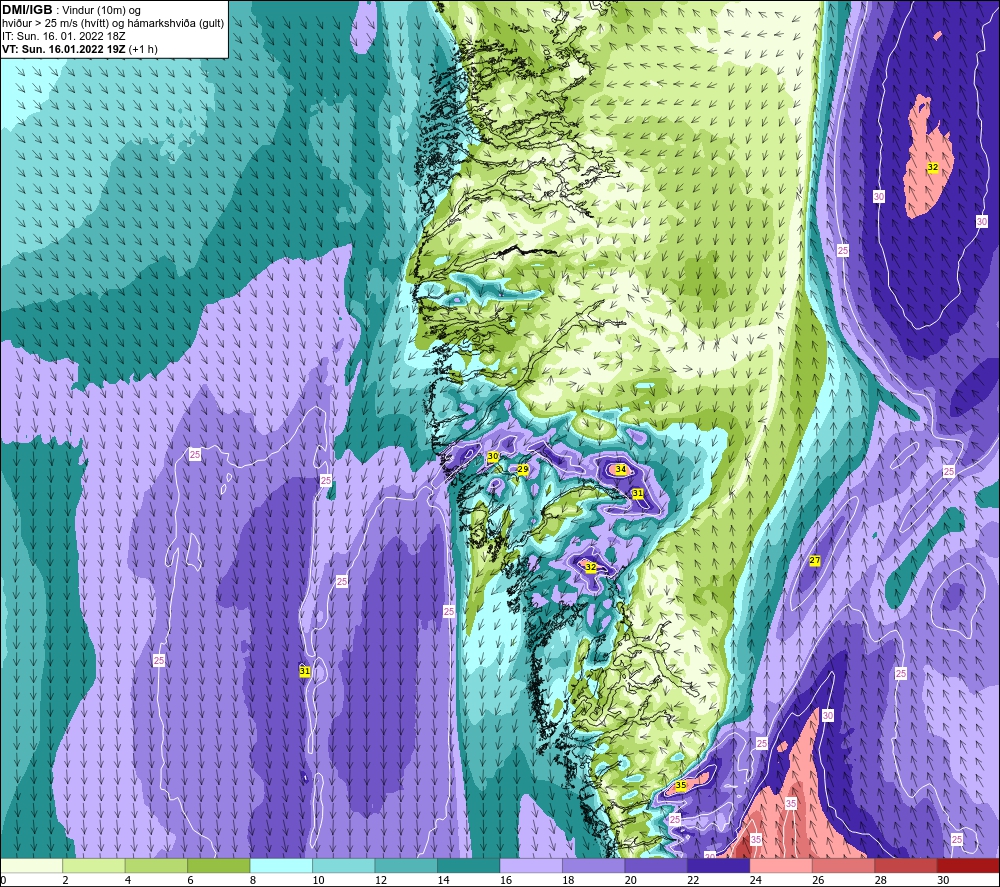The image size is (1000, 887).
Task: Click the VT valid time 19Z line
Action: [x=80, y=49]
